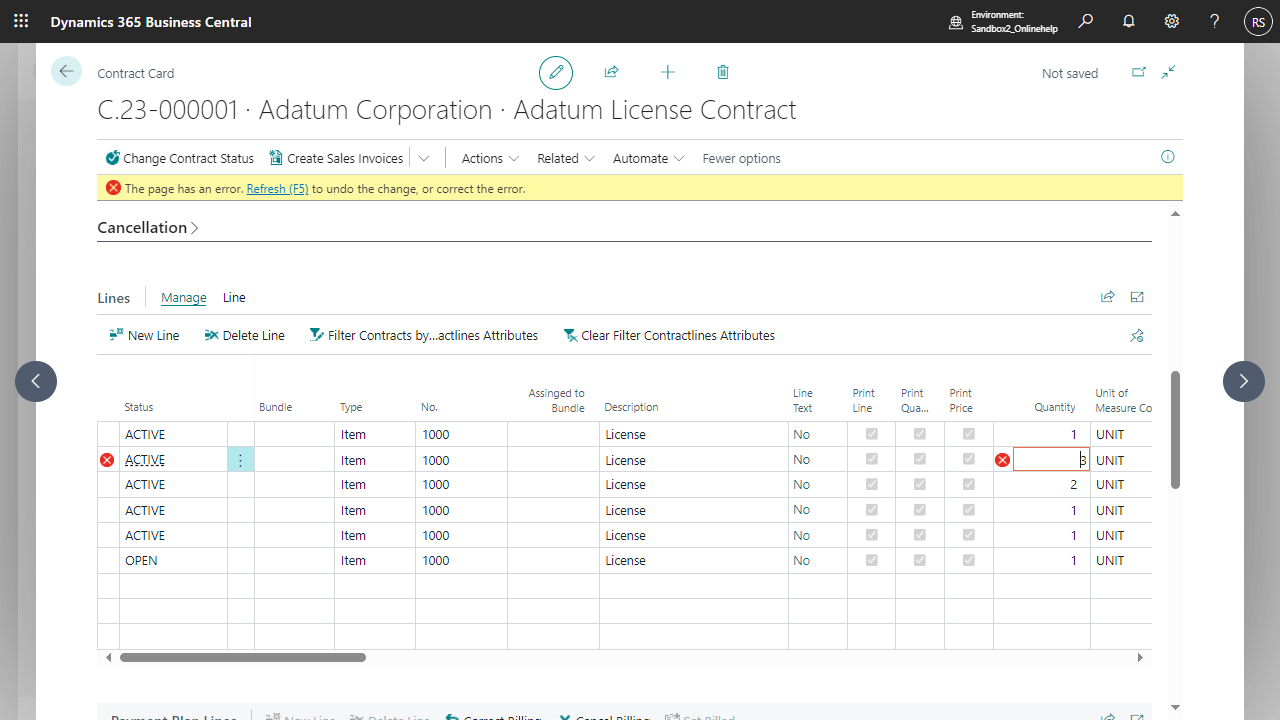Click Change Contract Status button
The height and width of the screenshot is (720, 1280).
[x=180, y=158]
